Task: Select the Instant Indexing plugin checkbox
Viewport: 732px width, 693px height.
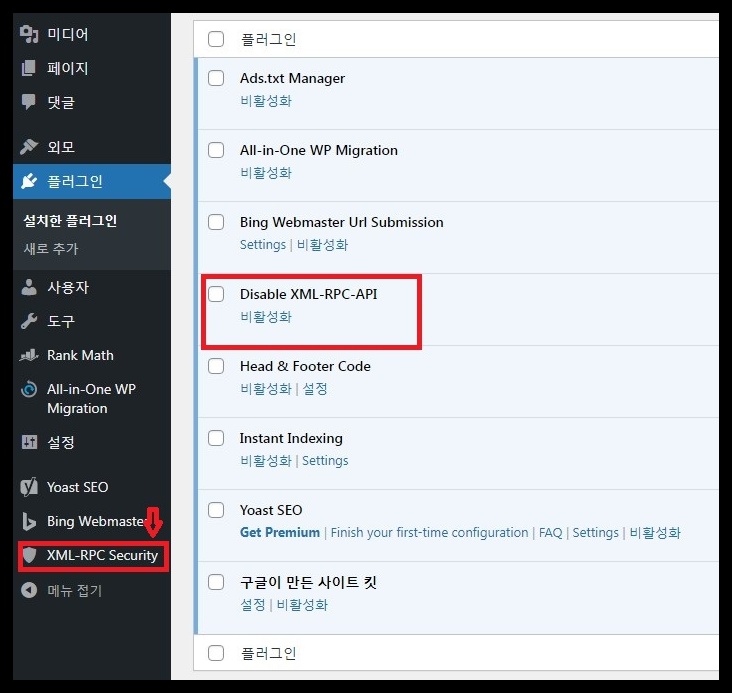Action: coord(216,438)
